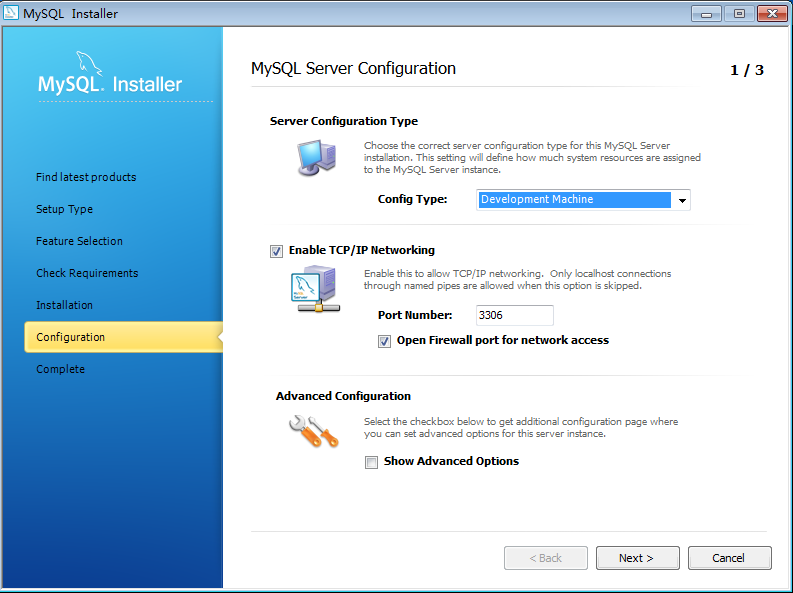Enable the Show Advanced Options checkbox
Screen dimensions: 793x593
(371, 462)
